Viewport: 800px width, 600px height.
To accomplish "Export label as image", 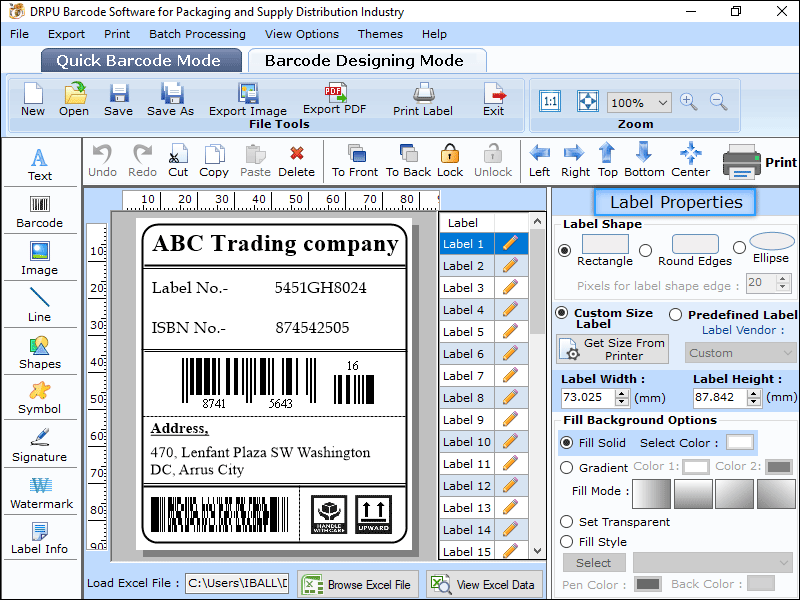I will pos(248,99).
